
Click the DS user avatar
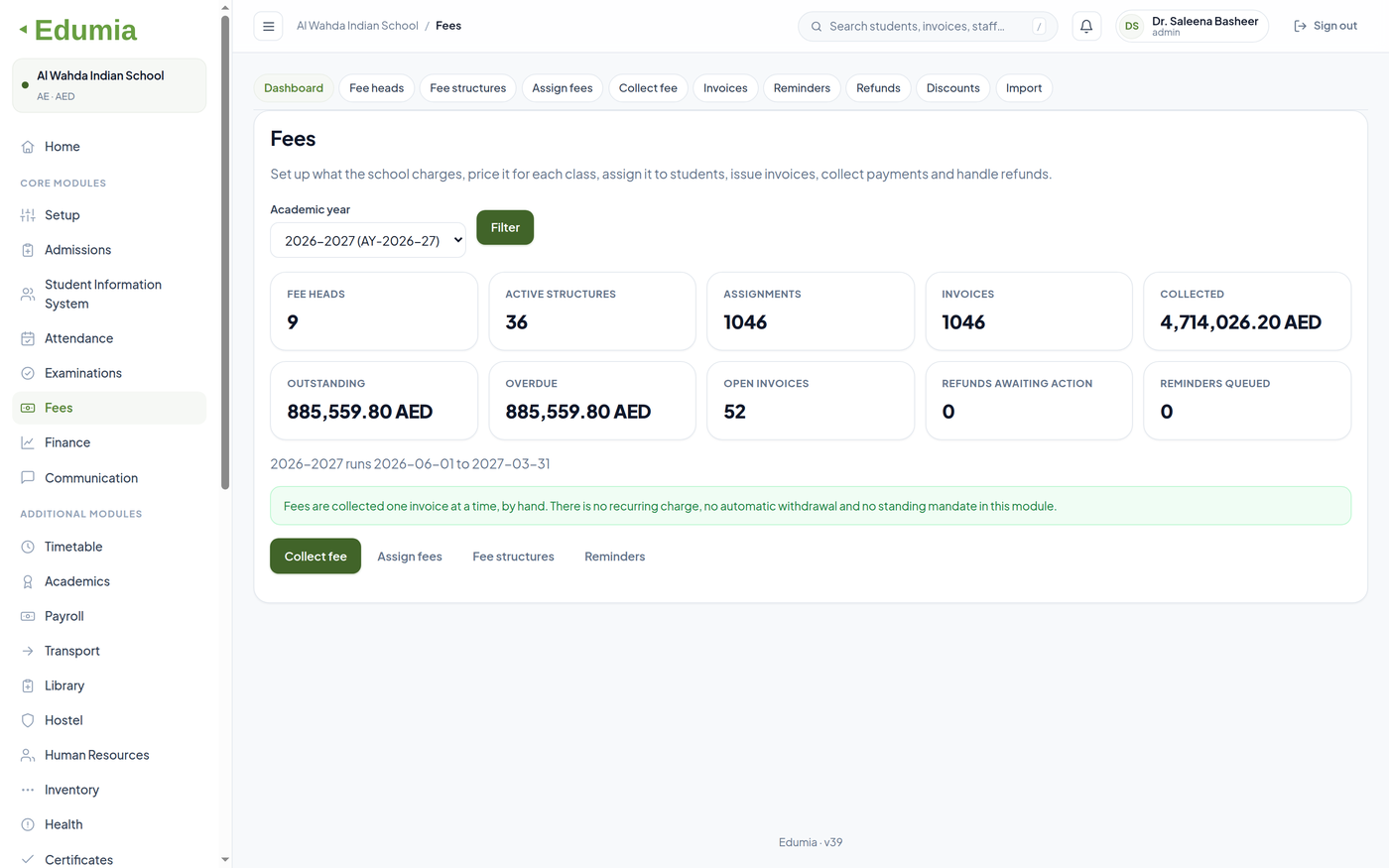1132,27
